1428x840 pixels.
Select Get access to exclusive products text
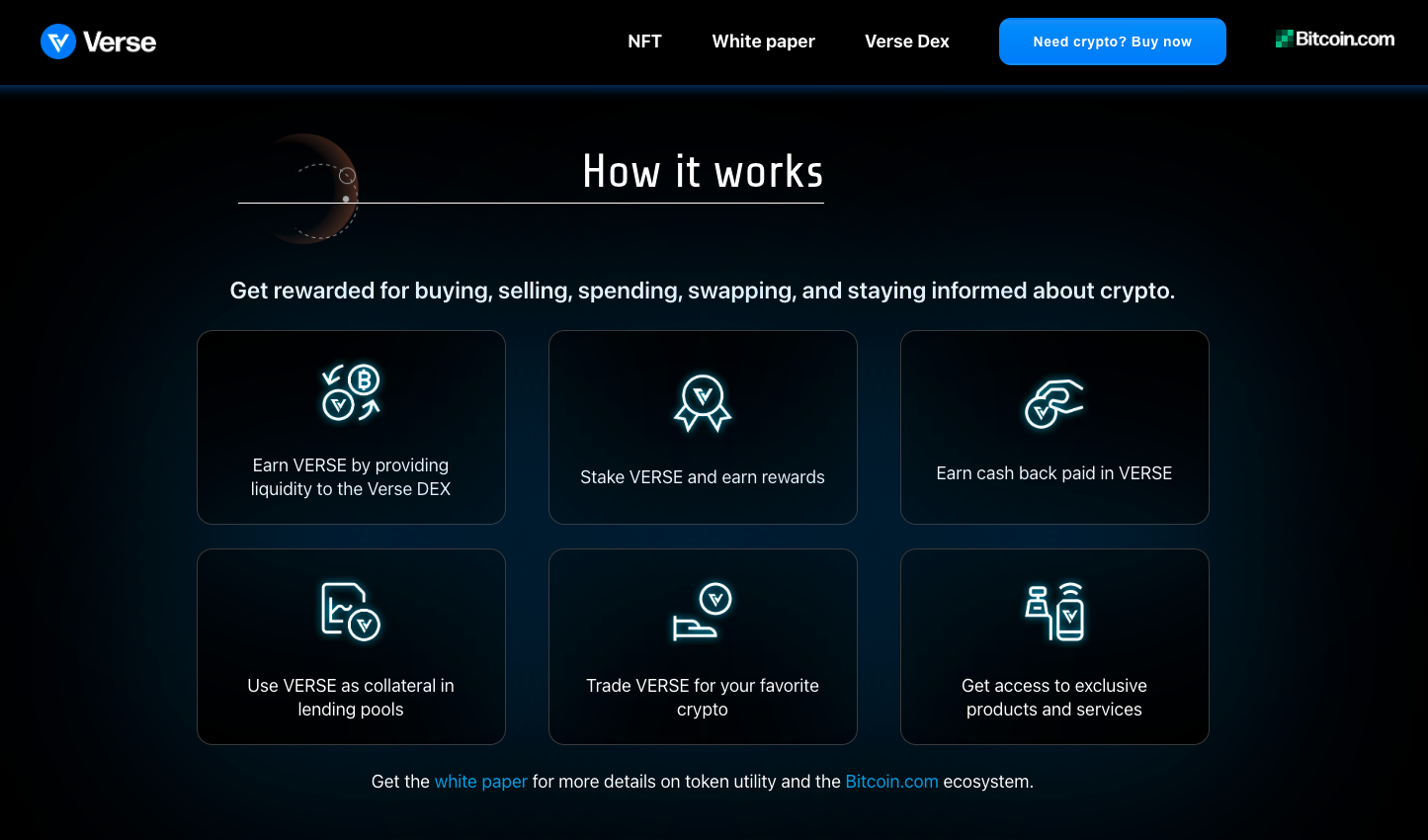coord(1054,698)
